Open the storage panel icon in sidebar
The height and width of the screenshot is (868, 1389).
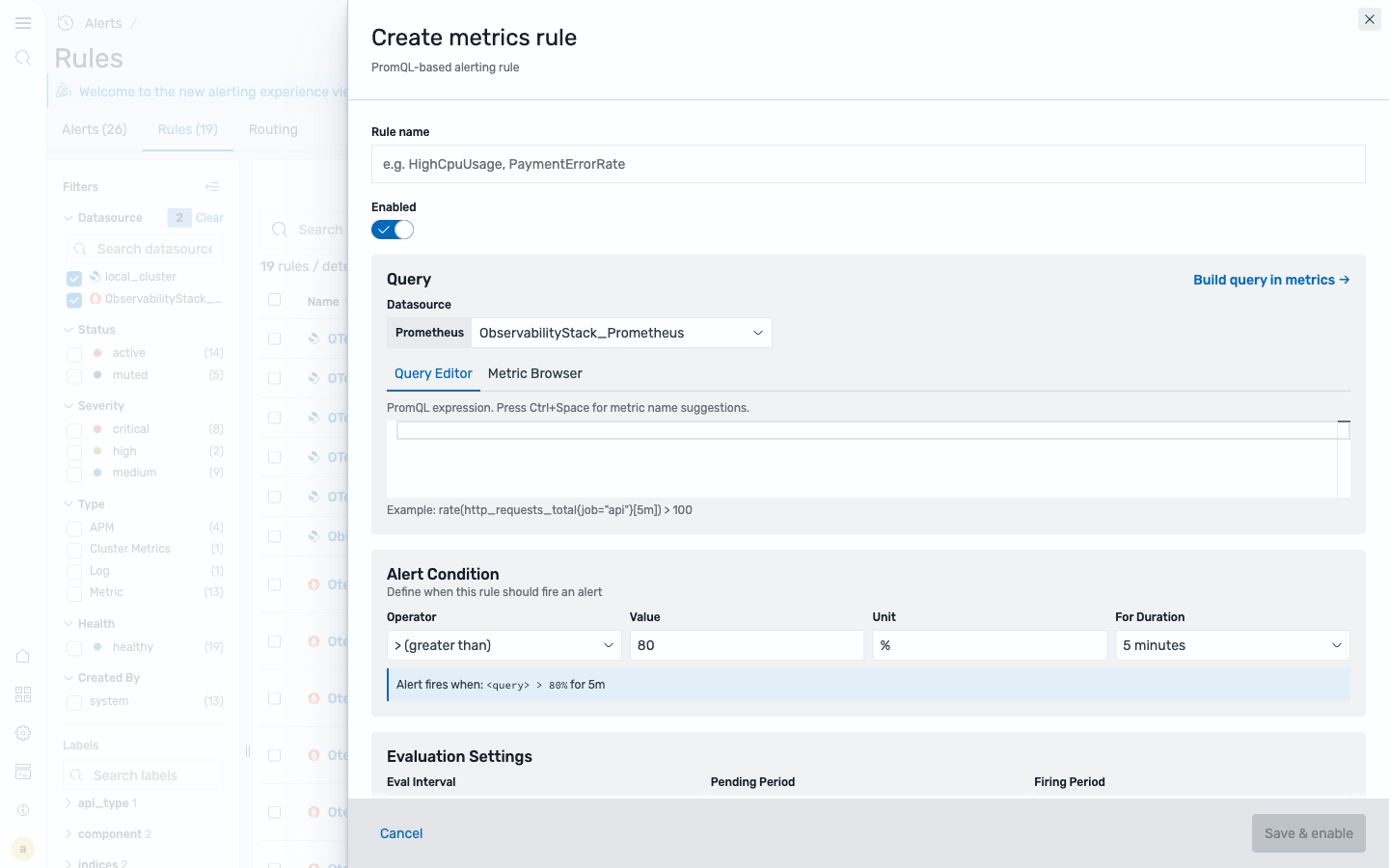click(x=23, y=772)
